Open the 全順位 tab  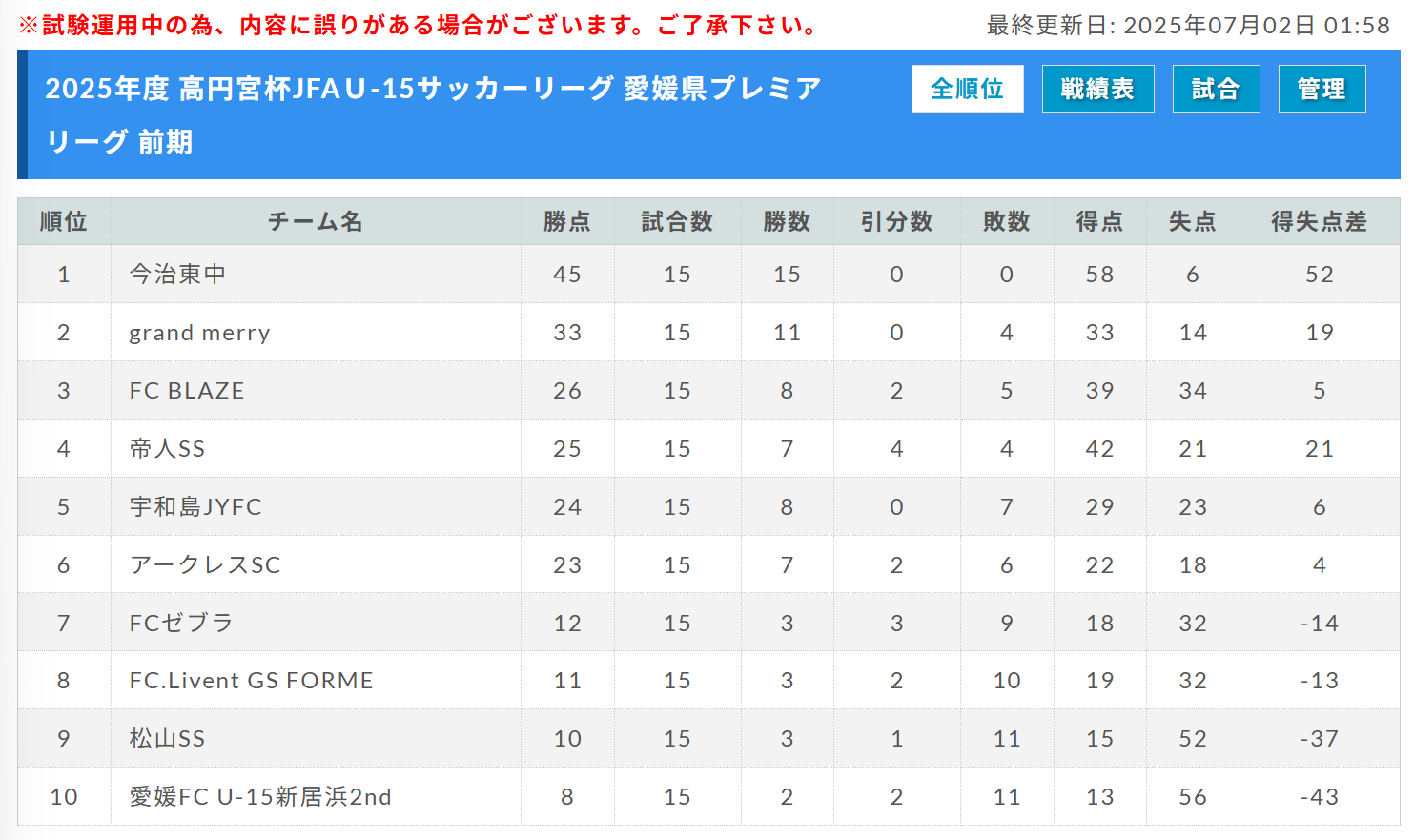(x=967, y=89)
